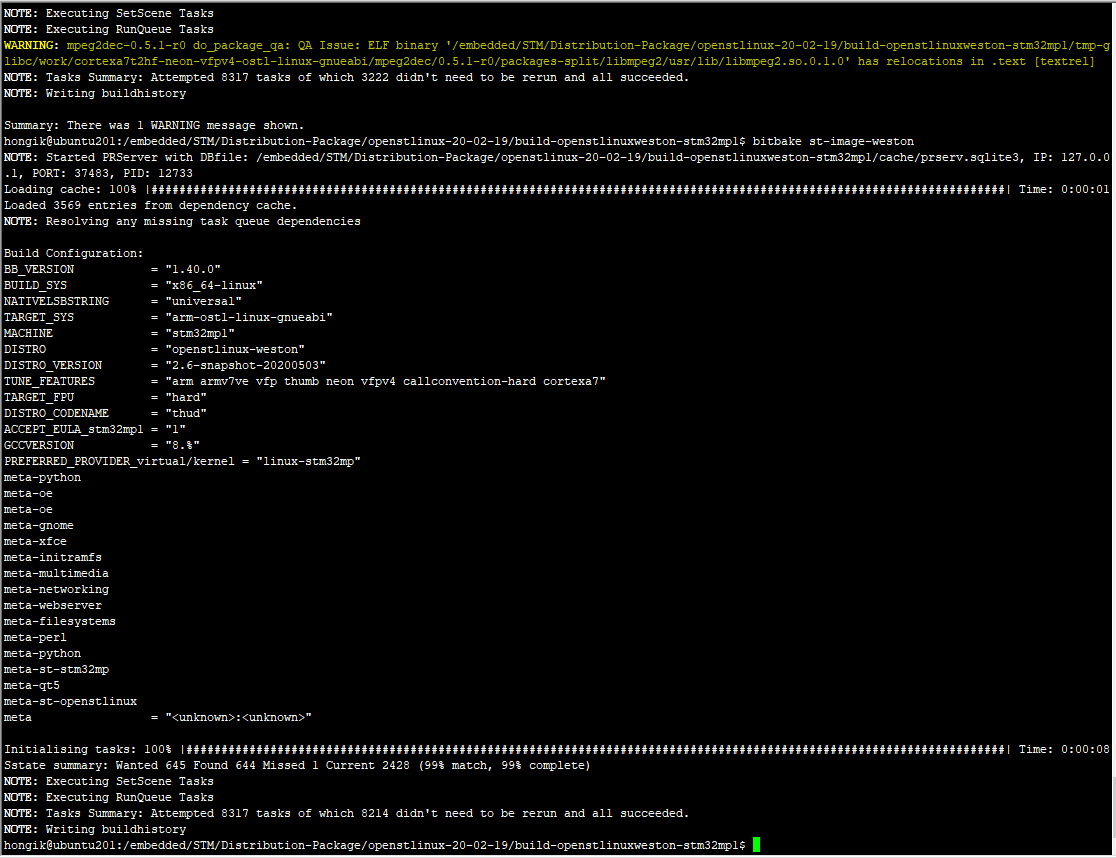Click the yellow WARNING label
The height and width of the screenshot is (858, 1116).
coord(32,46)
